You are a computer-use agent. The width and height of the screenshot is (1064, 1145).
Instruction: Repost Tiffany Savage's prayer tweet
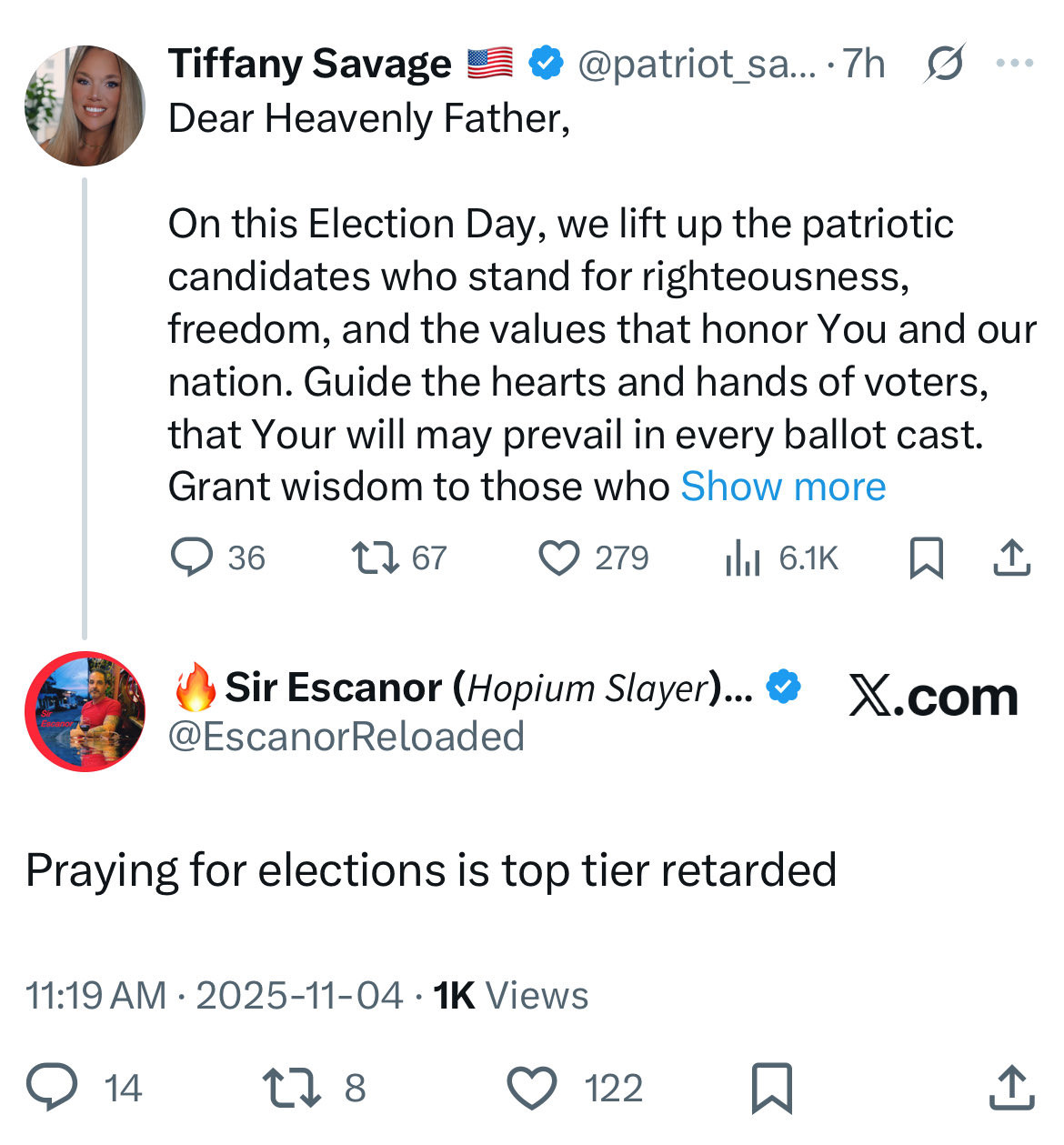(376, 557)
